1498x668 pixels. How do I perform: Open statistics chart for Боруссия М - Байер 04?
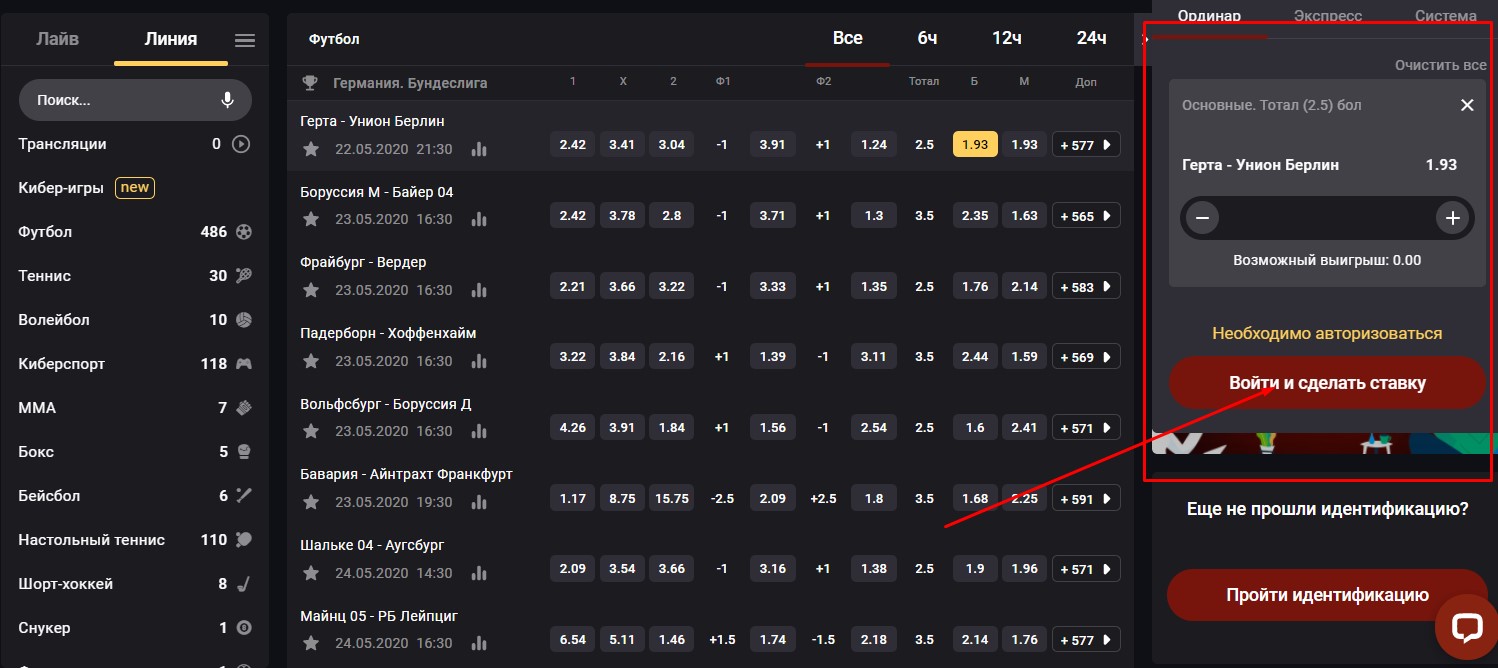[479, 220]
